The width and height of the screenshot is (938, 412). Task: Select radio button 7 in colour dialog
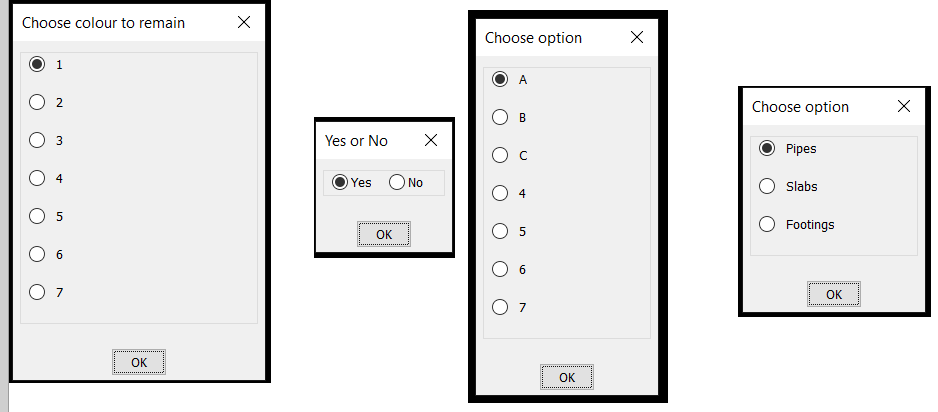pos(38,292)
